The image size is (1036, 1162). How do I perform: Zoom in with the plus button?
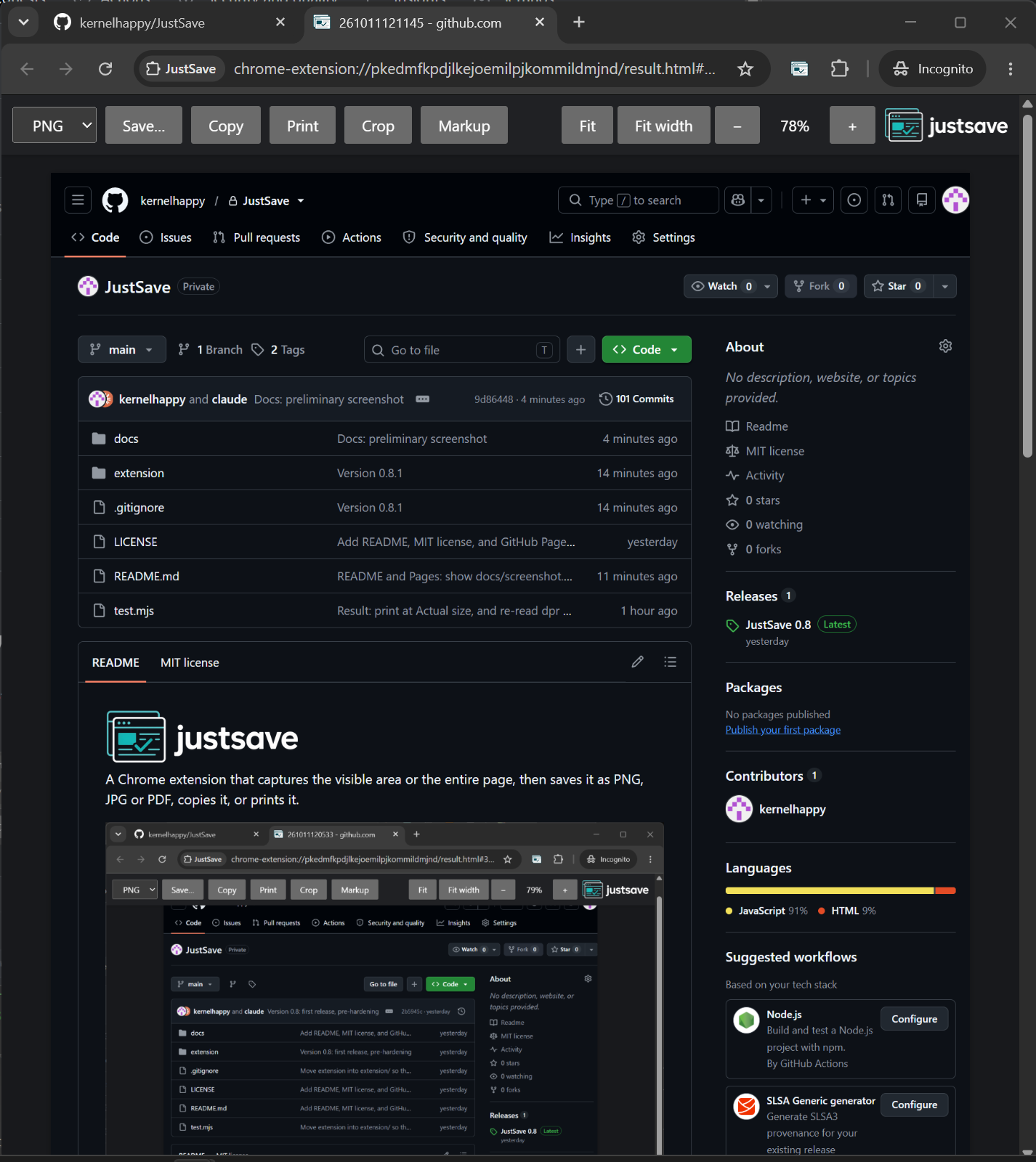(x=852, y=125)
